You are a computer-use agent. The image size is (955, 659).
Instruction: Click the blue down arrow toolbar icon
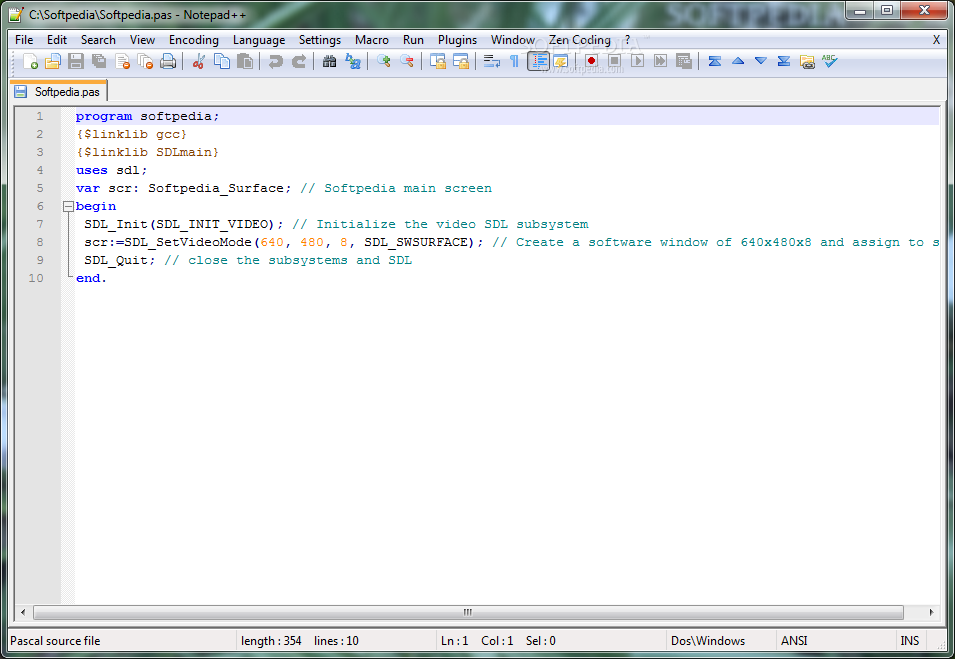(761, 62)
